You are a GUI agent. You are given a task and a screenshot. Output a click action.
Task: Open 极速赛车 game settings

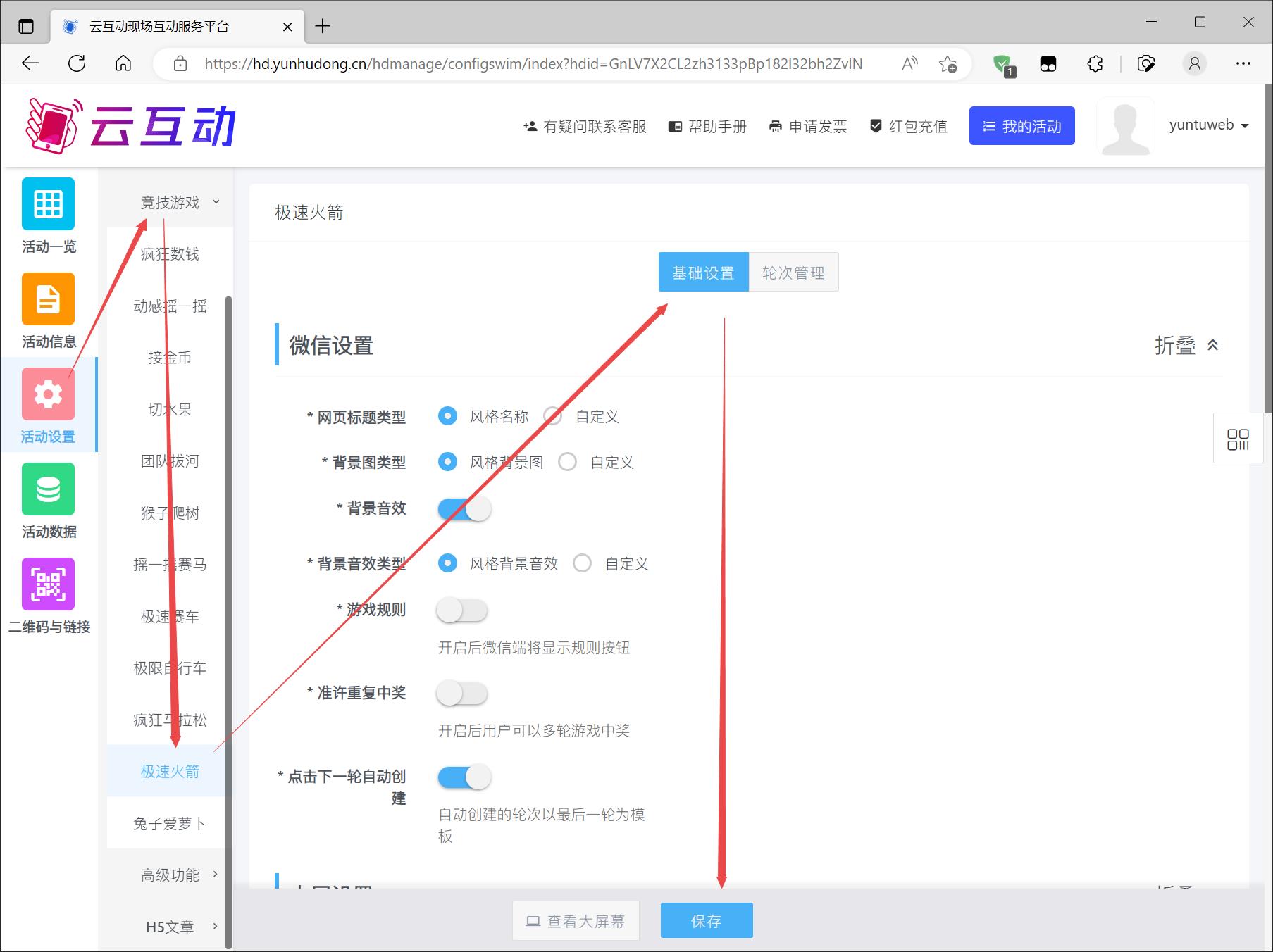click(x=170, y=616)
